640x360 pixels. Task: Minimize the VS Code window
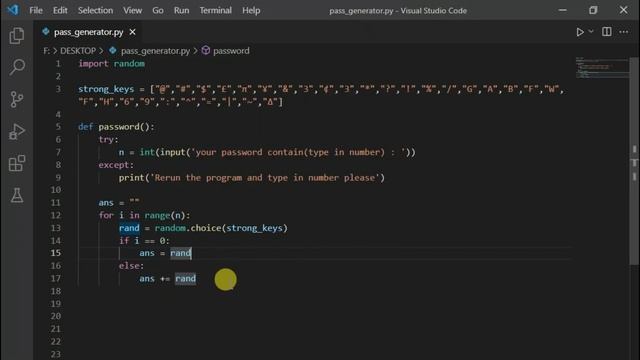click(x=562, y=10)
